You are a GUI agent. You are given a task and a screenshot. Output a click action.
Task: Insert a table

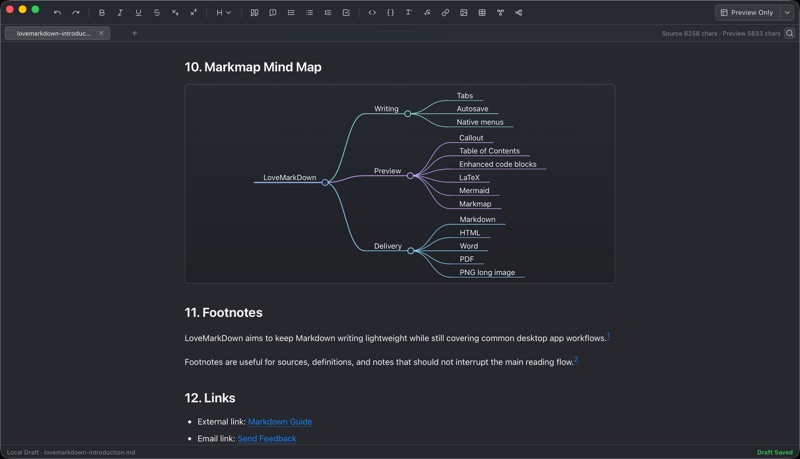pyautogui.click(x=482, y=13)
